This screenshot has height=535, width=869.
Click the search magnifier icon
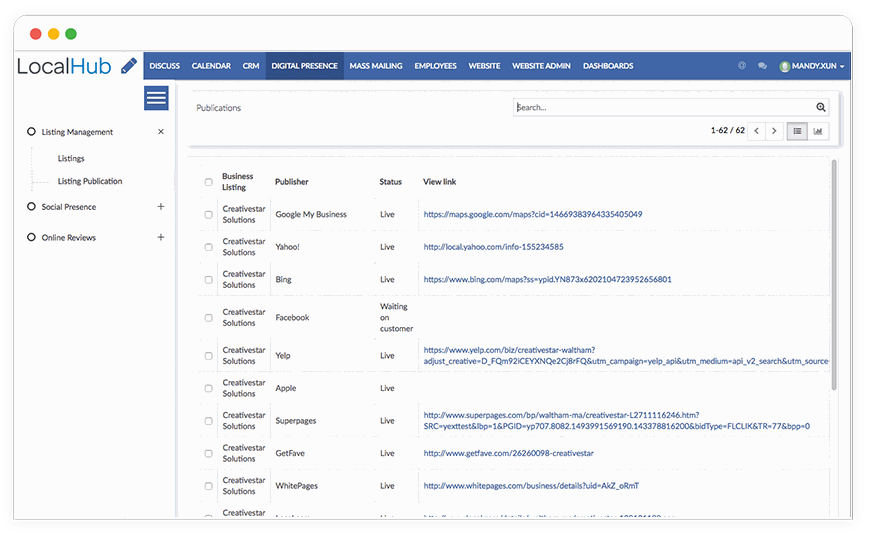tap(821, 108)
